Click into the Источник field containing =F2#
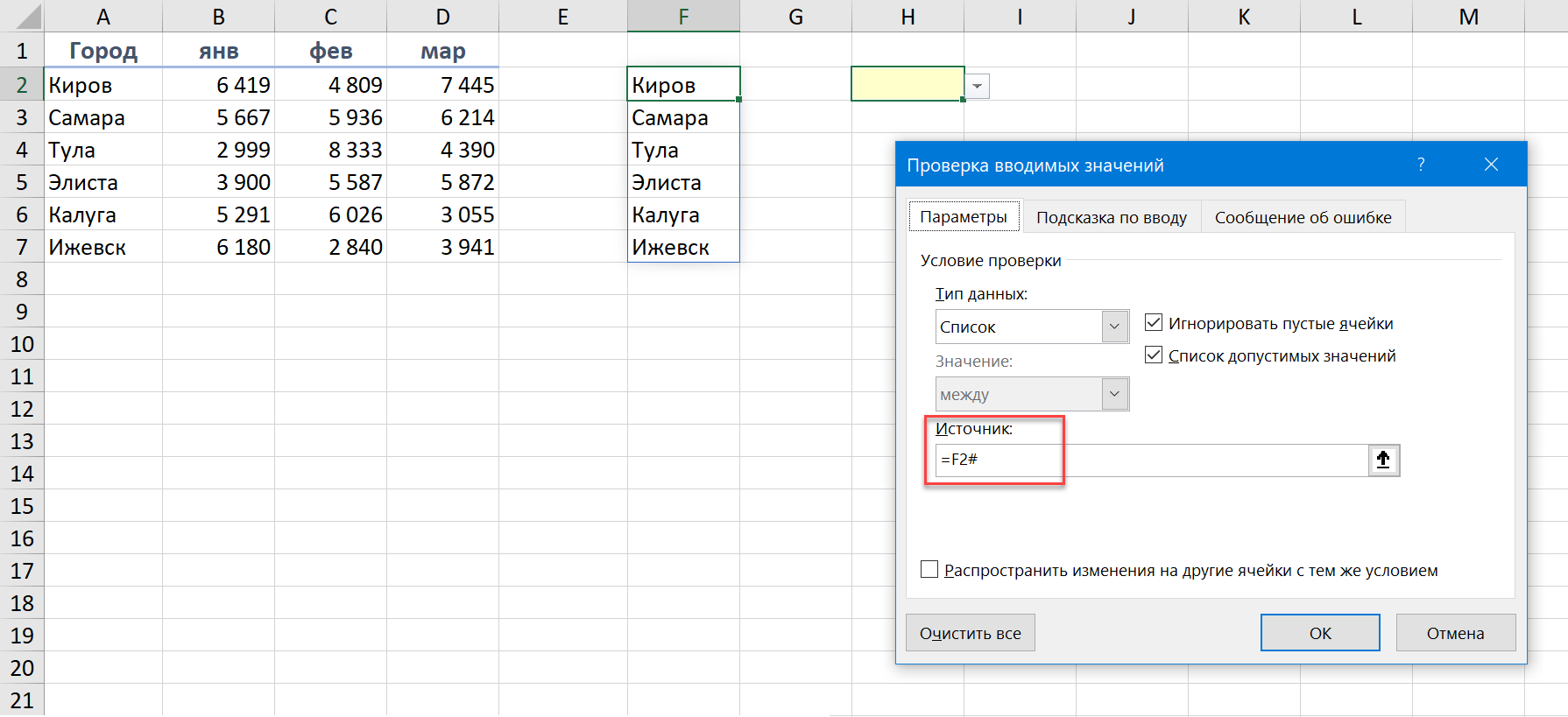This screenshot has height=717, width=1568. (1151, 460)
